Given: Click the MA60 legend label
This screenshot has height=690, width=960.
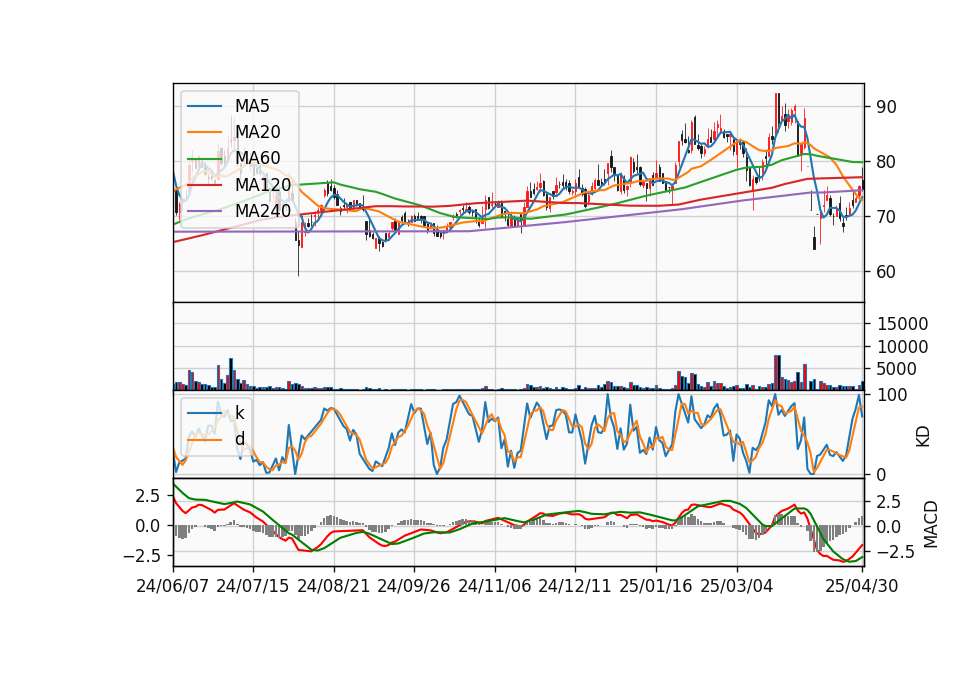Looking at the screenshot, I should click(x=257, y=158).
